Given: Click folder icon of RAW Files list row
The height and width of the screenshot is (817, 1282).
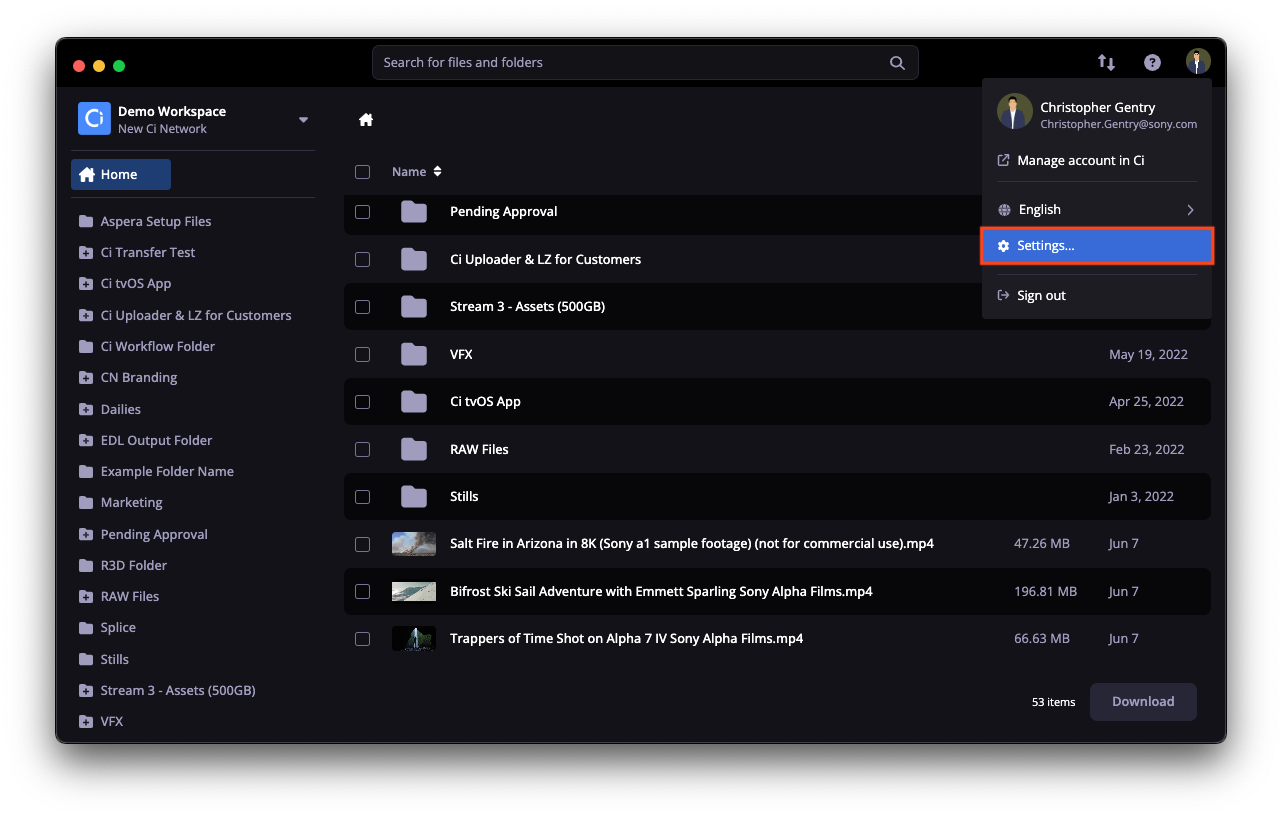Looking at the screenshot, I should click(414, 449).
